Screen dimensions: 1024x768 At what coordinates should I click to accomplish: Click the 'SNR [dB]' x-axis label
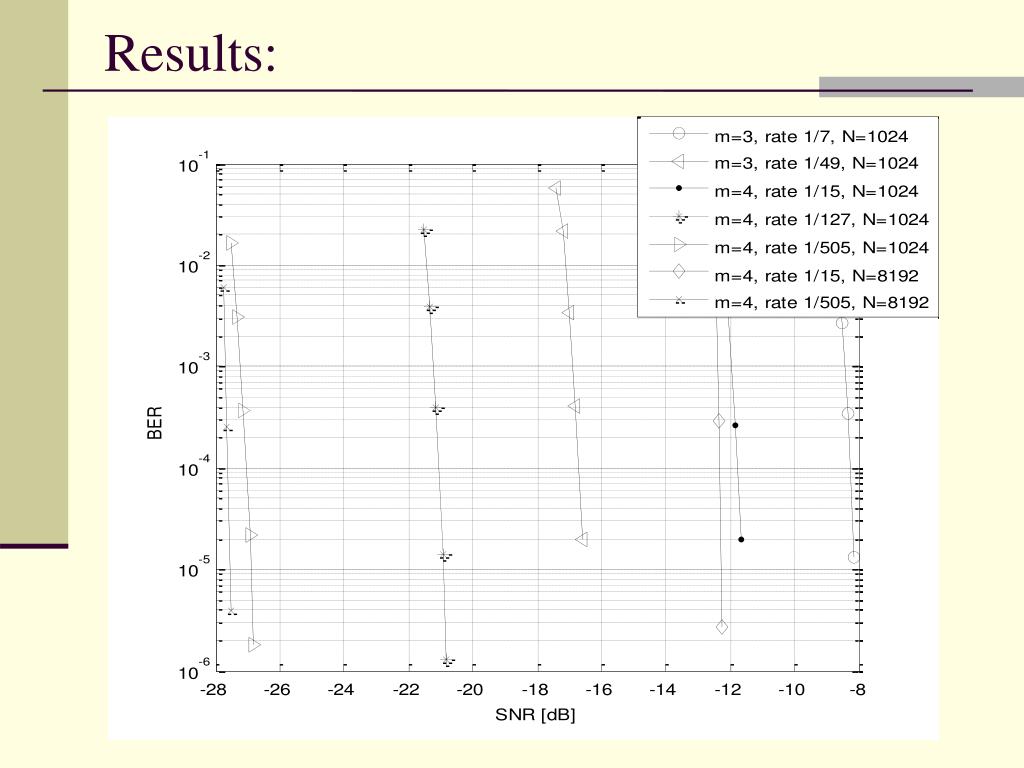pos(535,714)
